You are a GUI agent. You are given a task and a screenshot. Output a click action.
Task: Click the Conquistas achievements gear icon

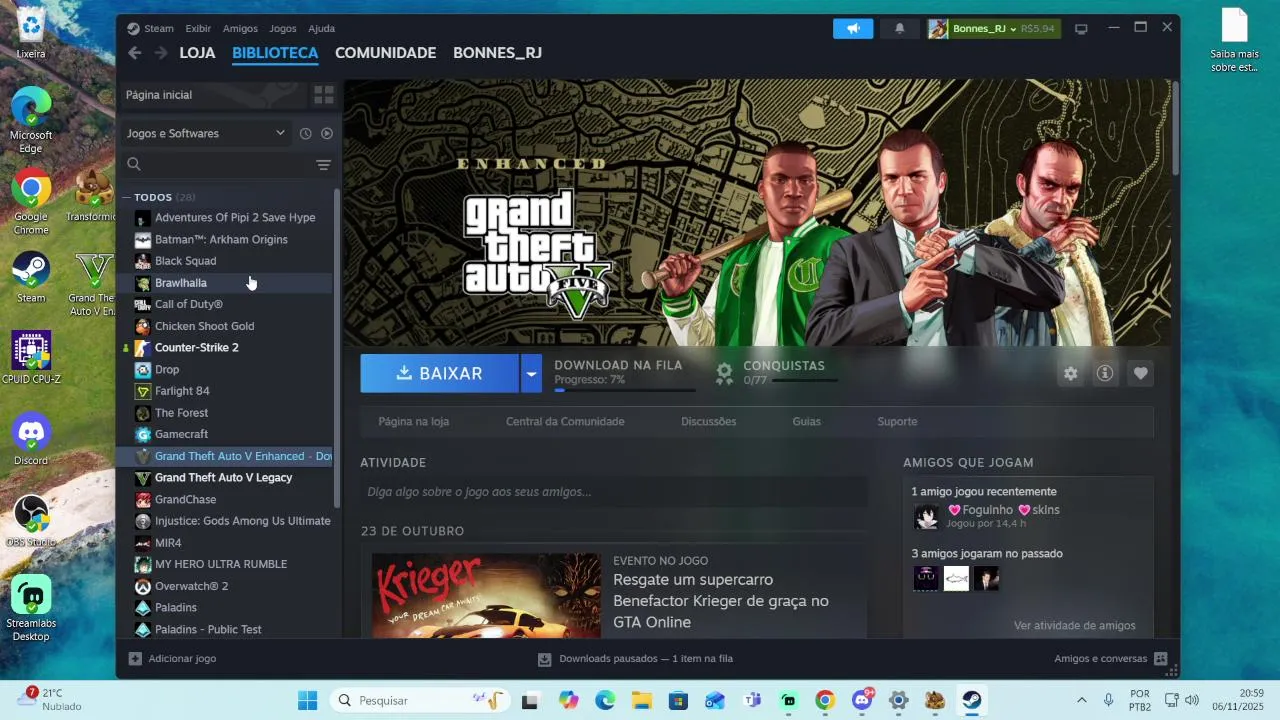[725, 373]
